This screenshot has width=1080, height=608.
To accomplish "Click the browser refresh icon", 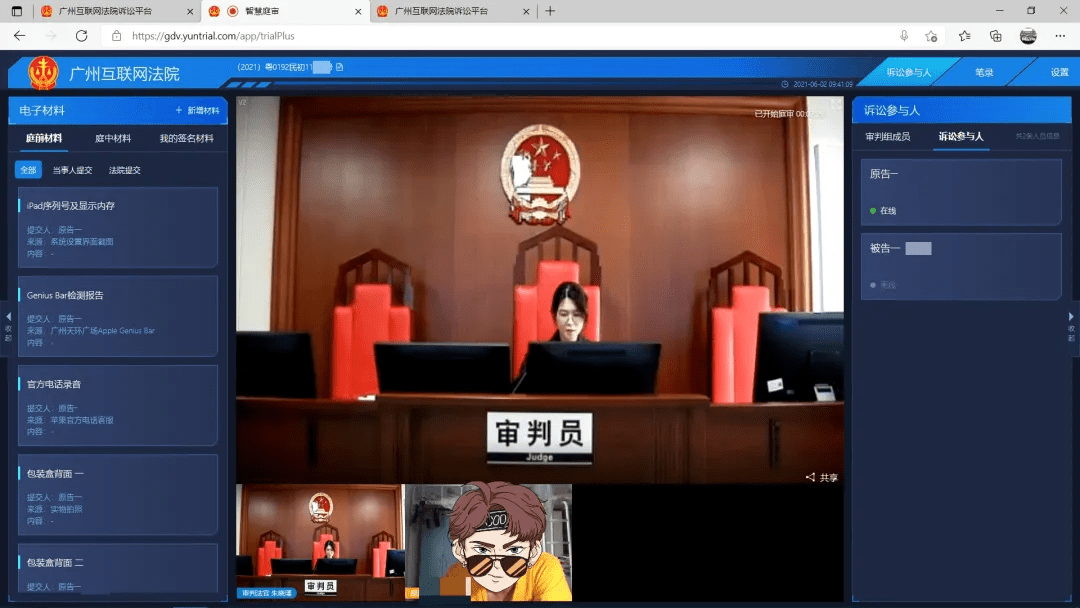I will (82, 35).
